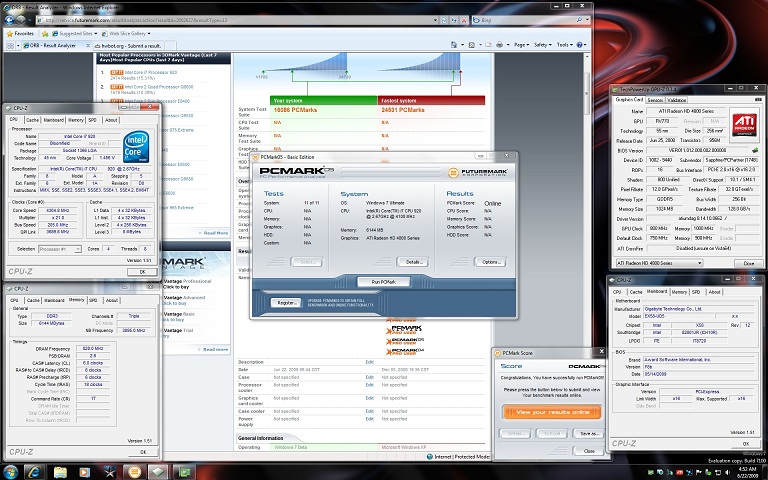Click the IE Help question mark icon
768x480 pixels.
tap(579, 45)
